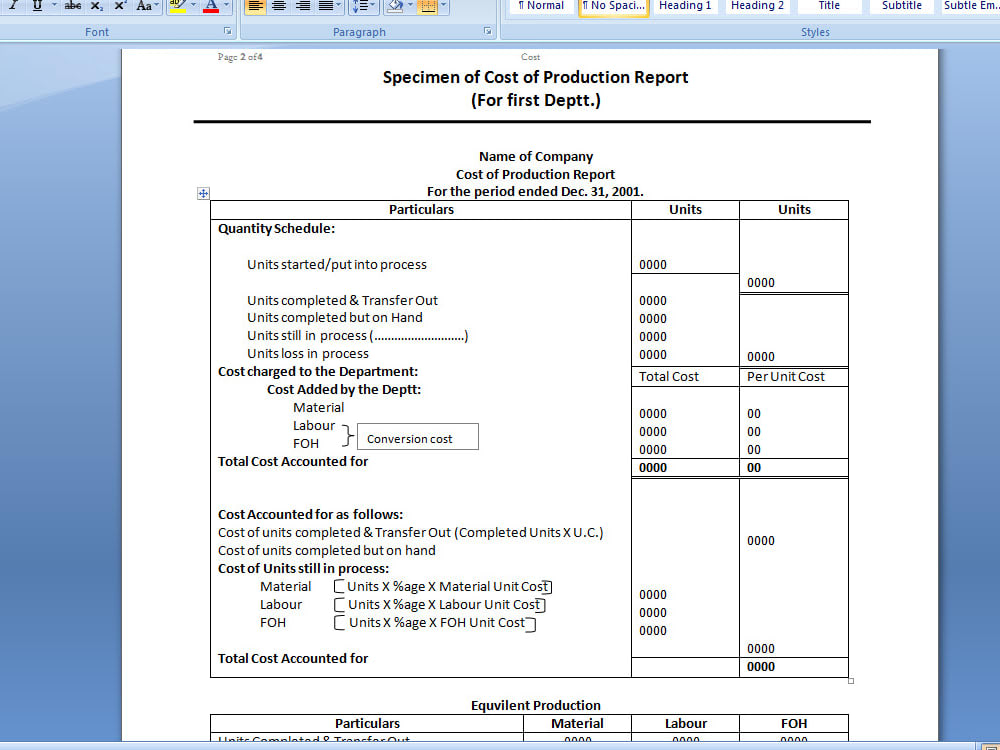Apply the Title style
Viewport: 1000px width, 750px height.
point(829,6)
